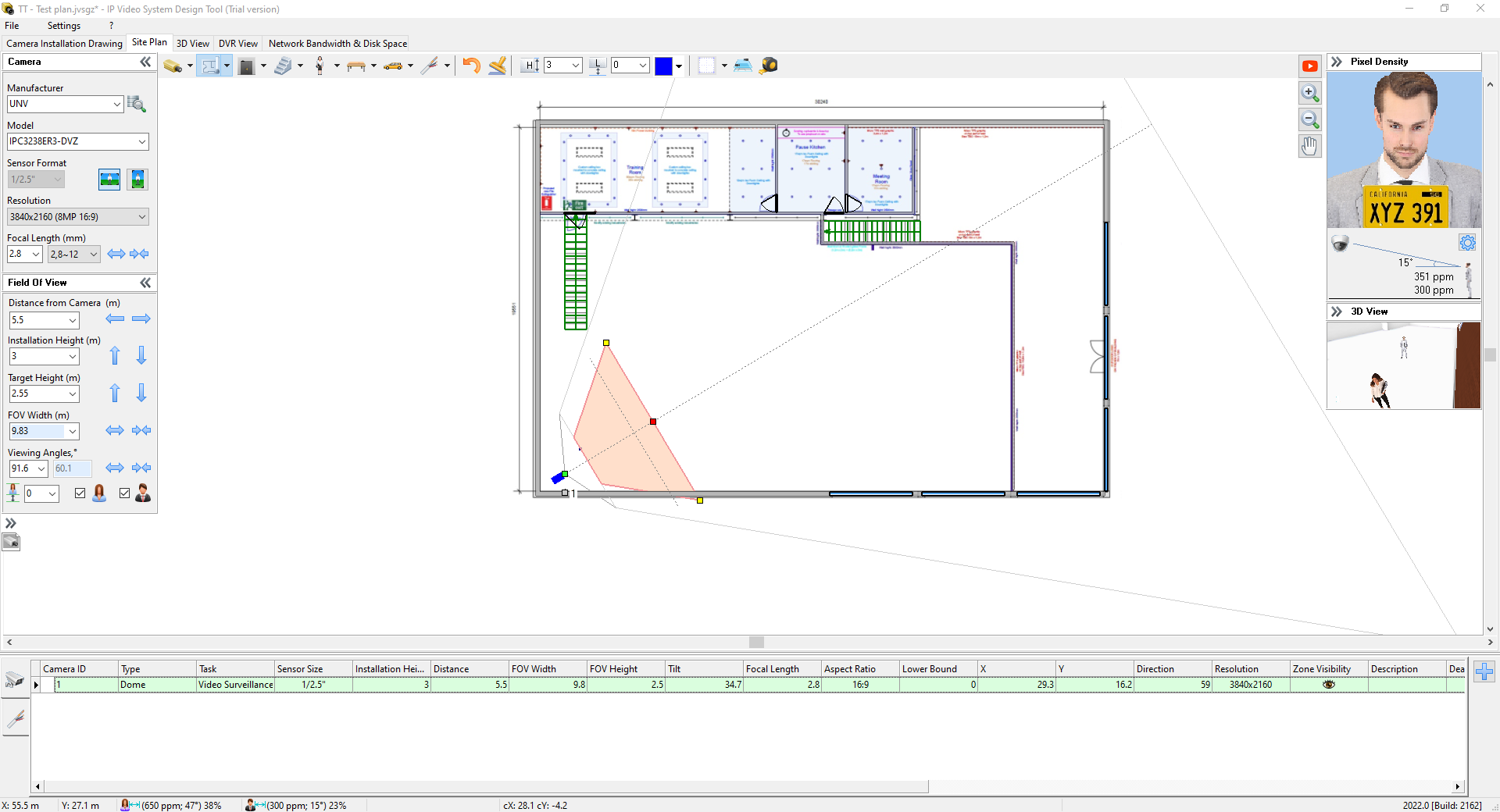Toggle the woman face checkbox

[80, 493]
